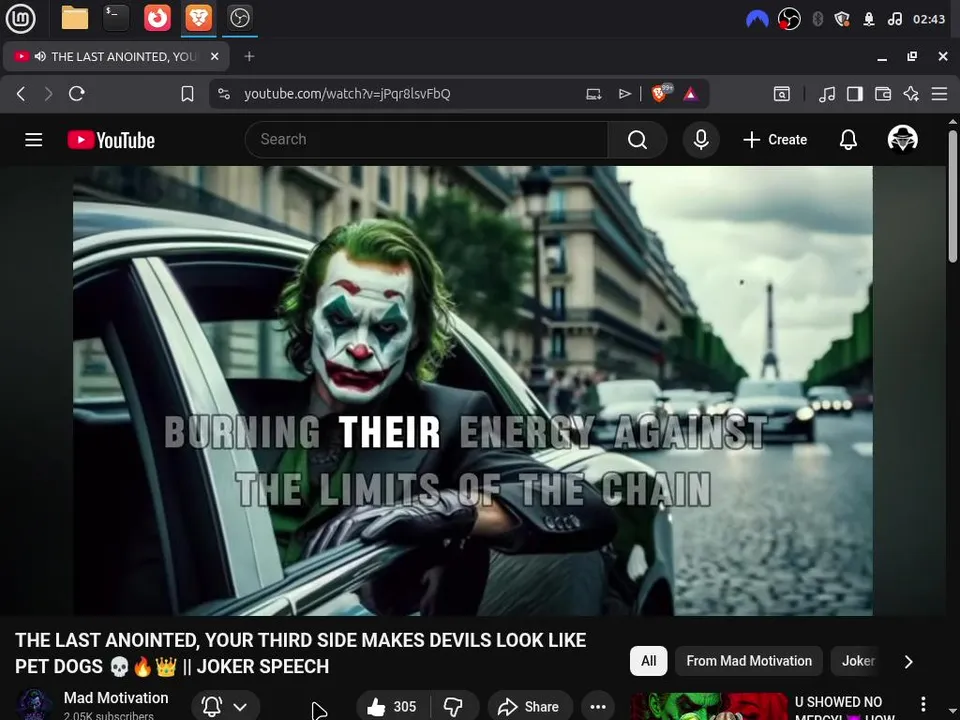Click the page vertical scrollbar

pyautogui.click(x=952, y=196)
